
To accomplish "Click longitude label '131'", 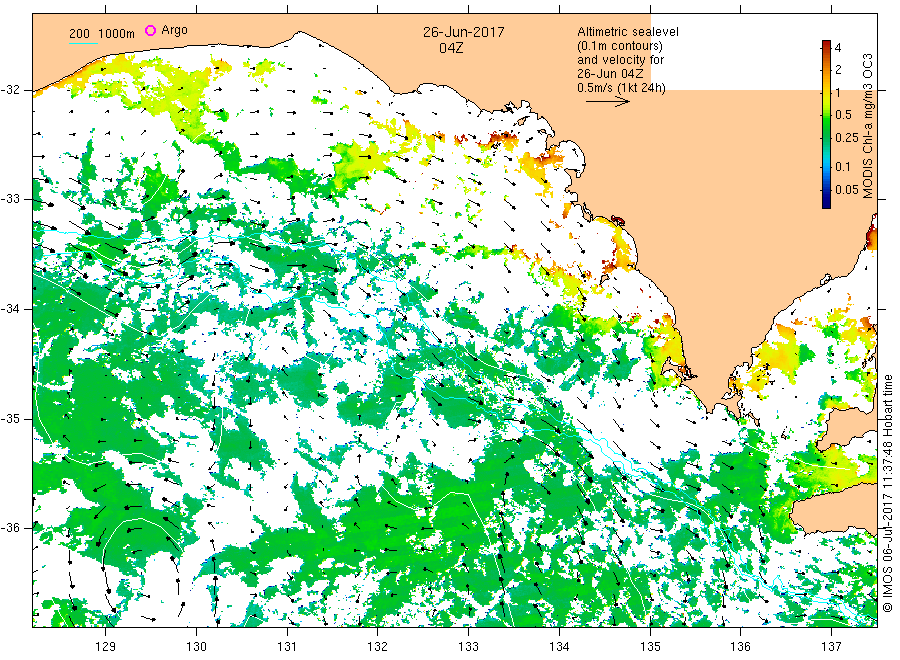I will pos(287,647).
